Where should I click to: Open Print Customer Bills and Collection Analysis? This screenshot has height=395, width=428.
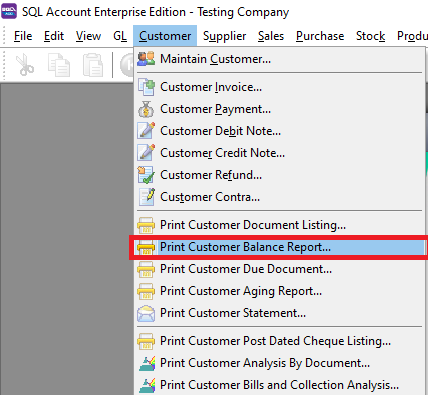click(280, 385)
